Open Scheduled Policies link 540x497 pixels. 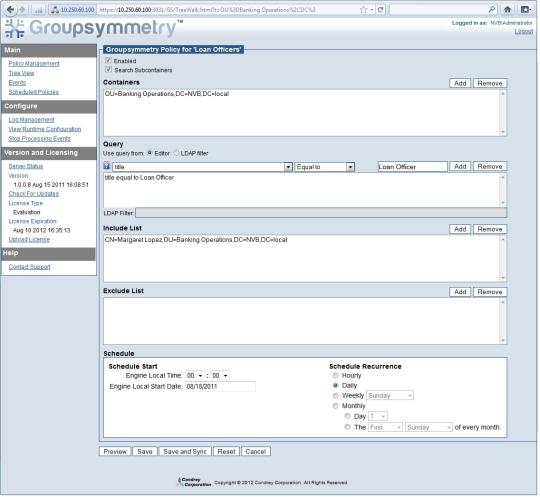coord(33,92)
